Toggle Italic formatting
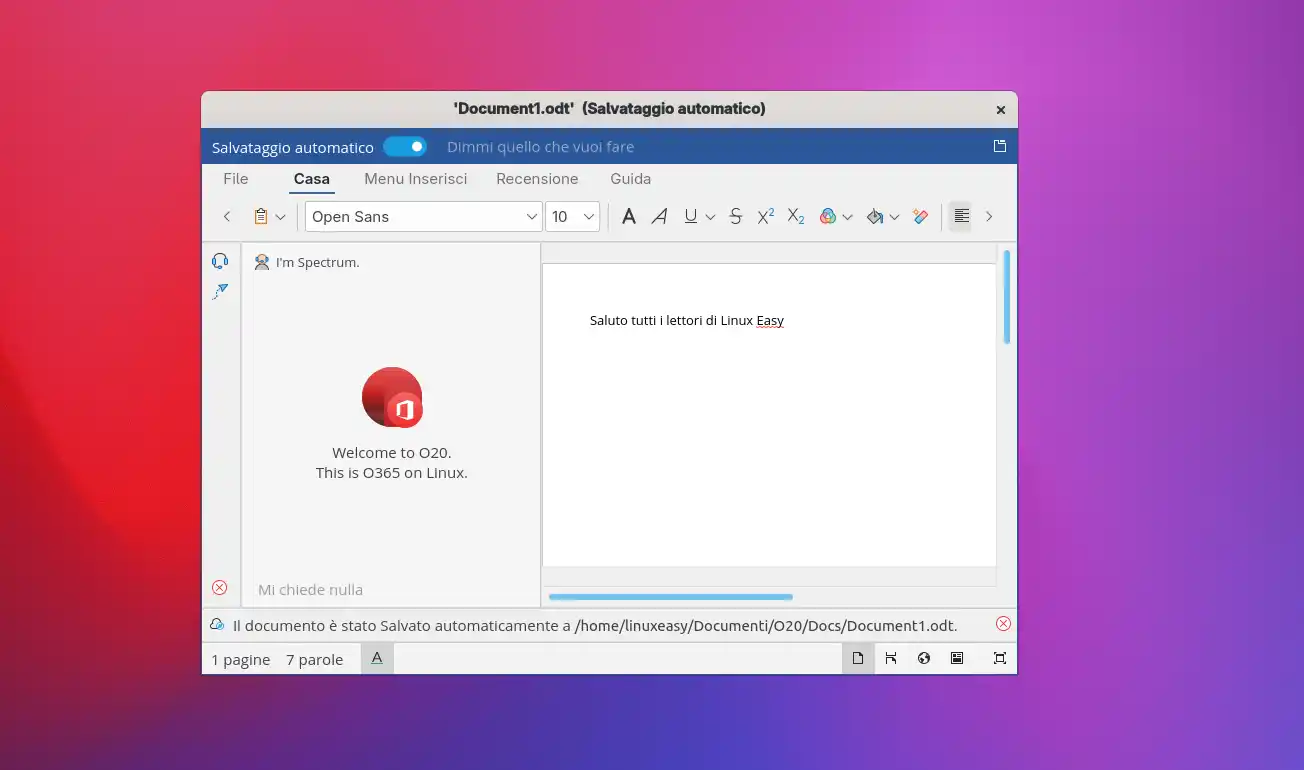1304x770 pixels. [659, 216]
